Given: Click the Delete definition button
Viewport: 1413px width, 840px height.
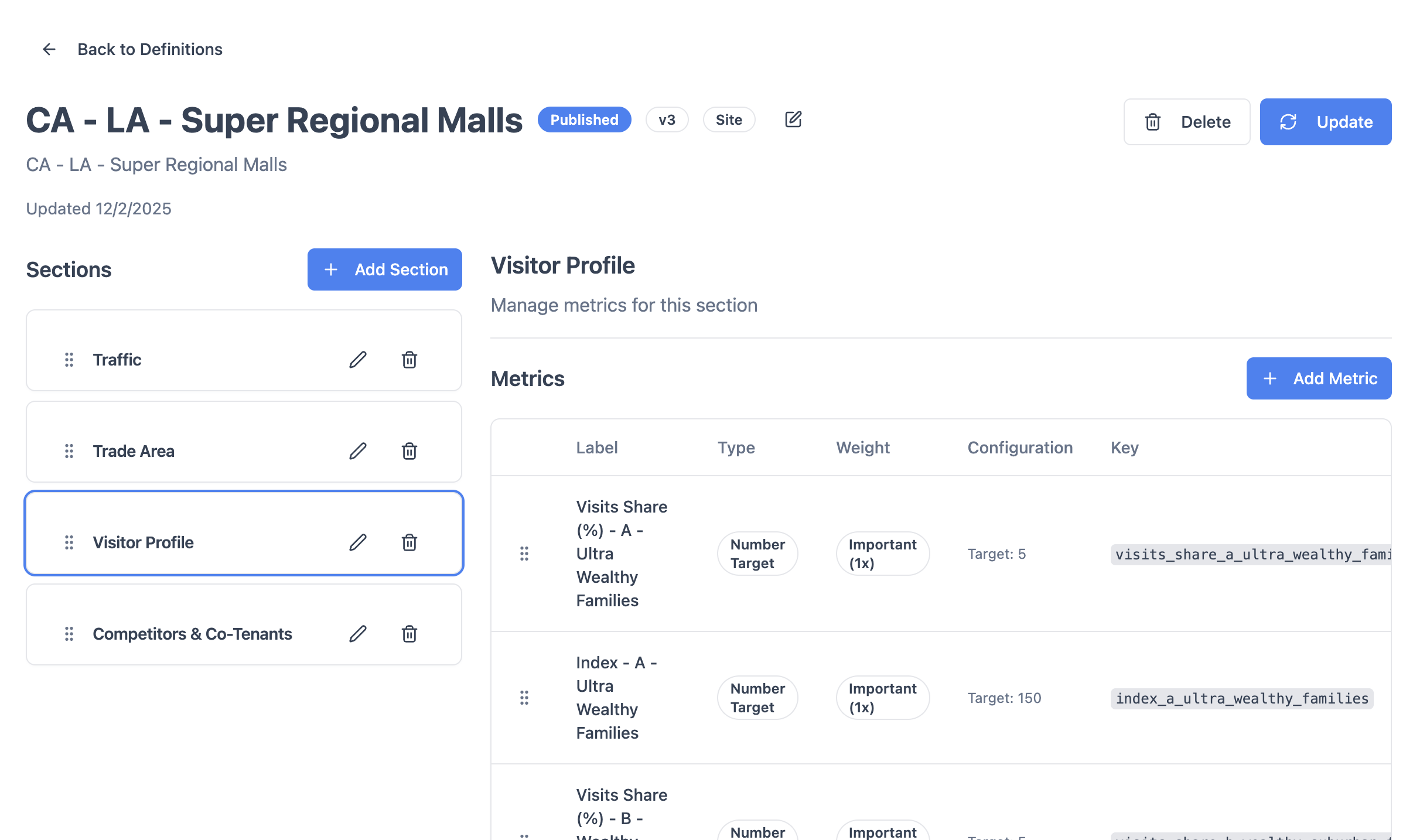Looking at the screenshot, I should tap(1187, 122).
